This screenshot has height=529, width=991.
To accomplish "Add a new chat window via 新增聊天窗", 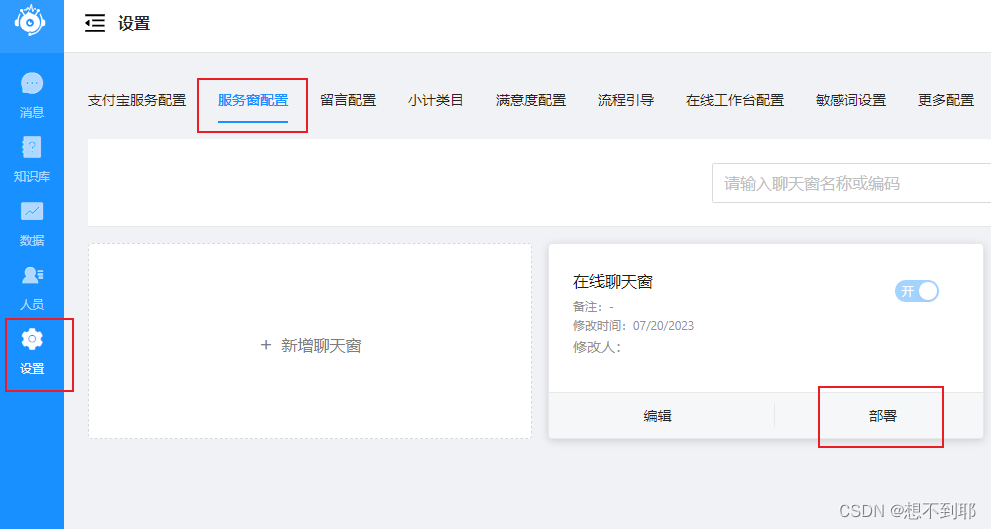I will (x=310, y=341).
